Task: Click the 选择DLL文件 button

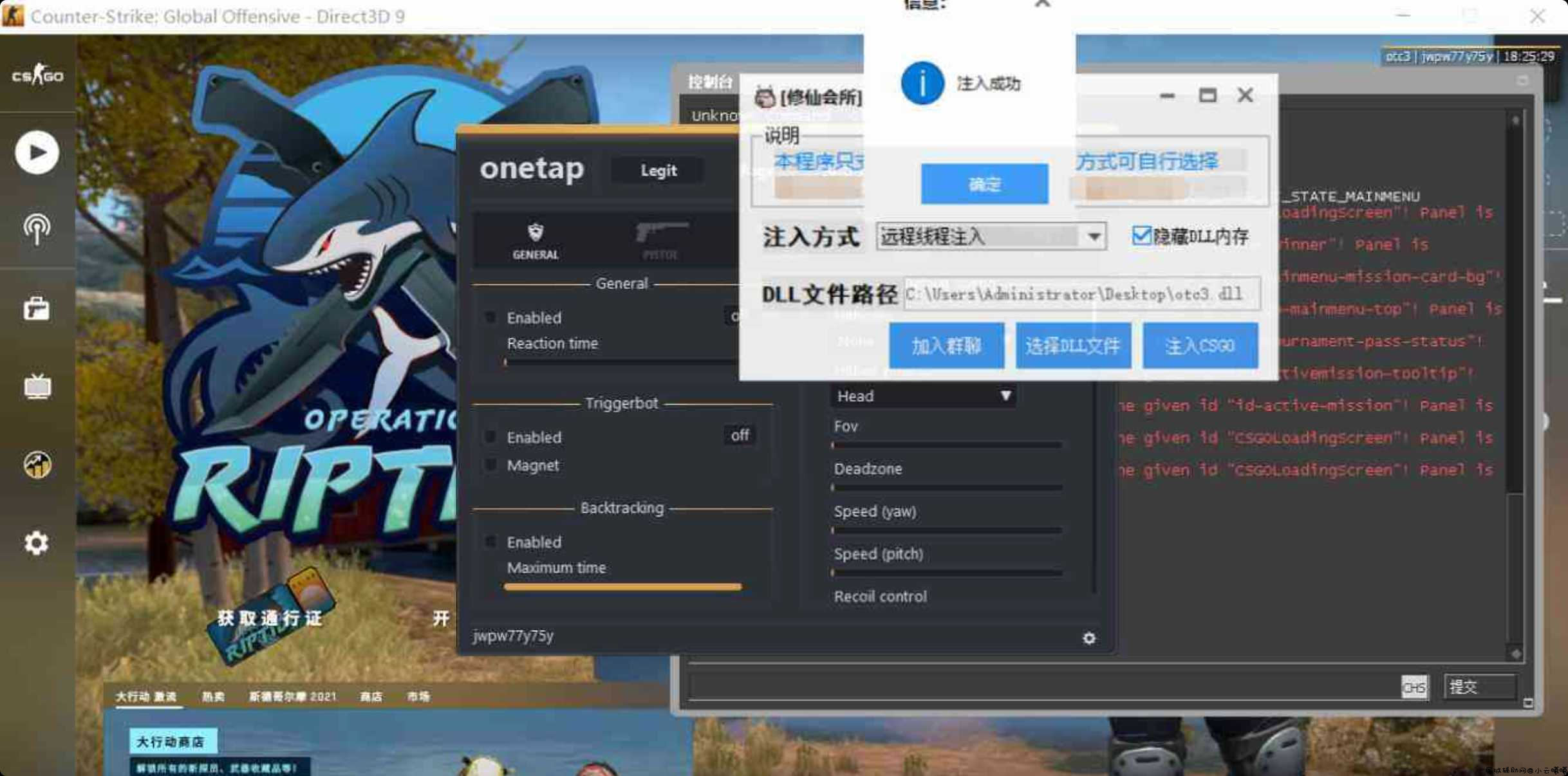Action: [1073, 346]
